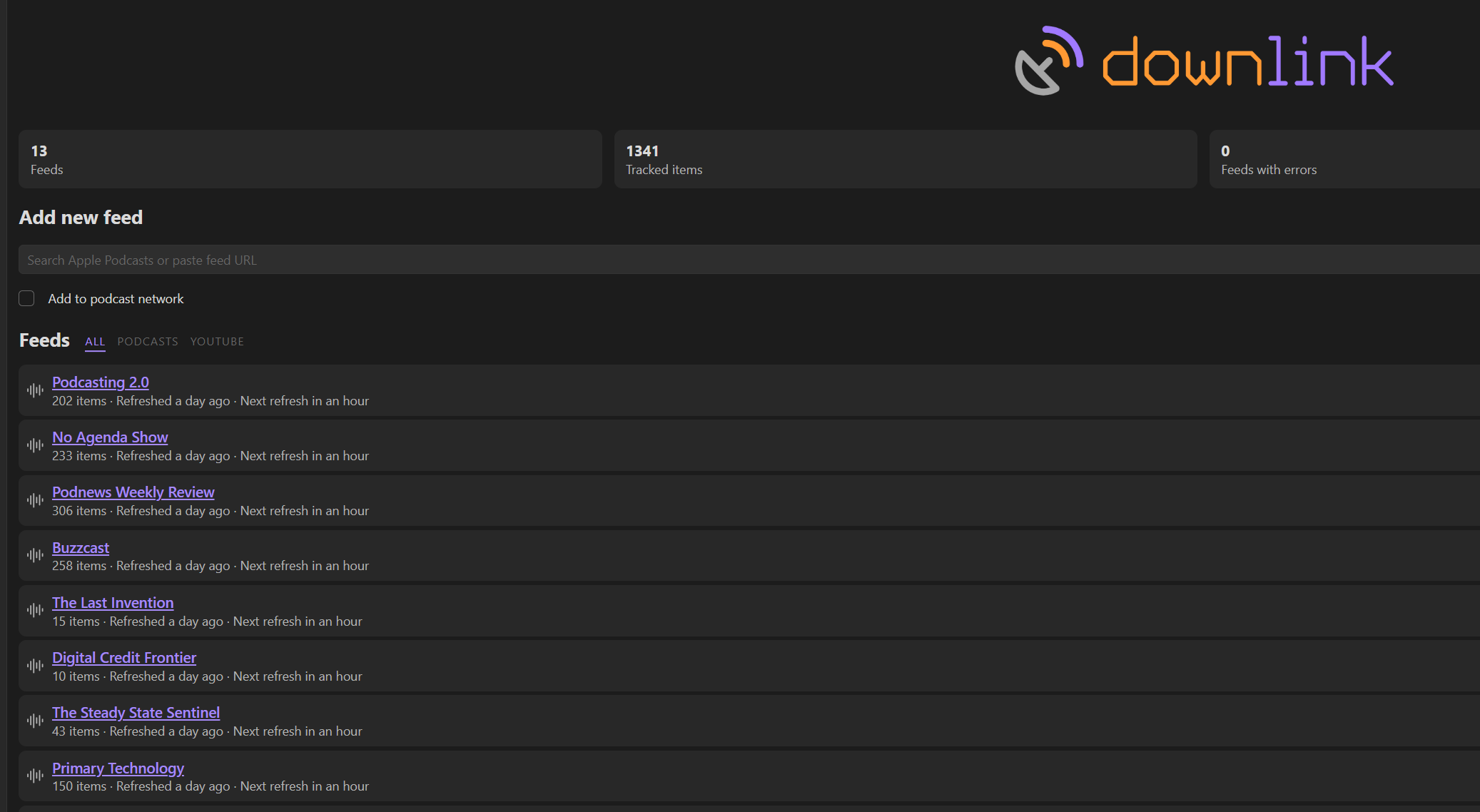Click the downlink satellite dish logo
The width and height of the screenshot is (1480, 812).
pos(1048,61)
